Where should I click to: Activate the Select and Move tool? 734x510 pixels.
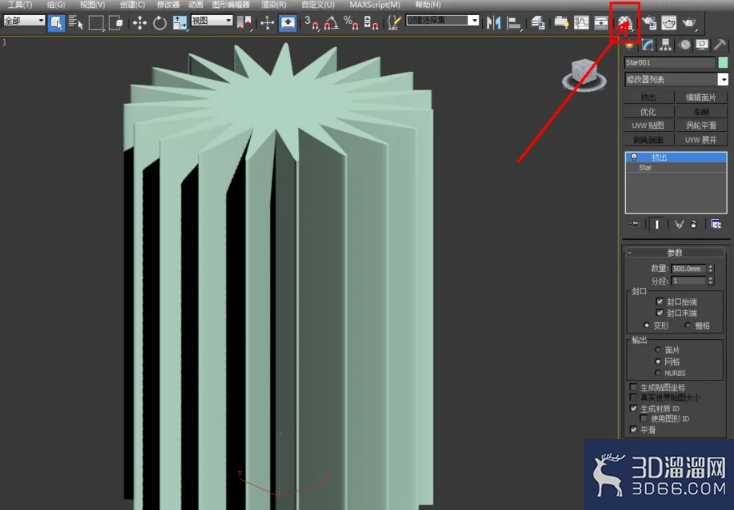tap(139, 22)
